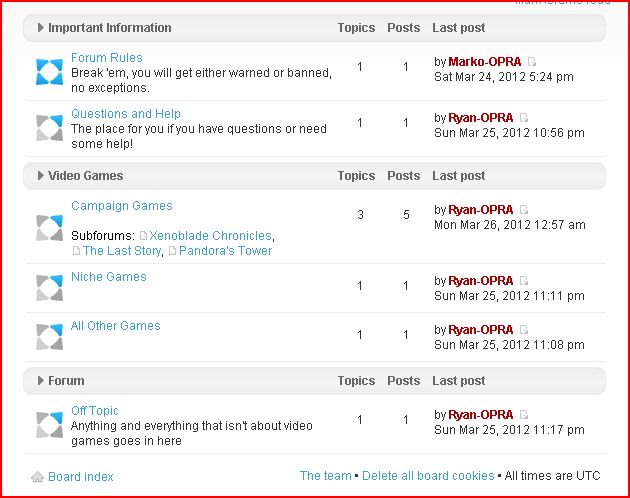
Task: Click the Questions and Help forum status icon
Action: [x=49, y=128]
